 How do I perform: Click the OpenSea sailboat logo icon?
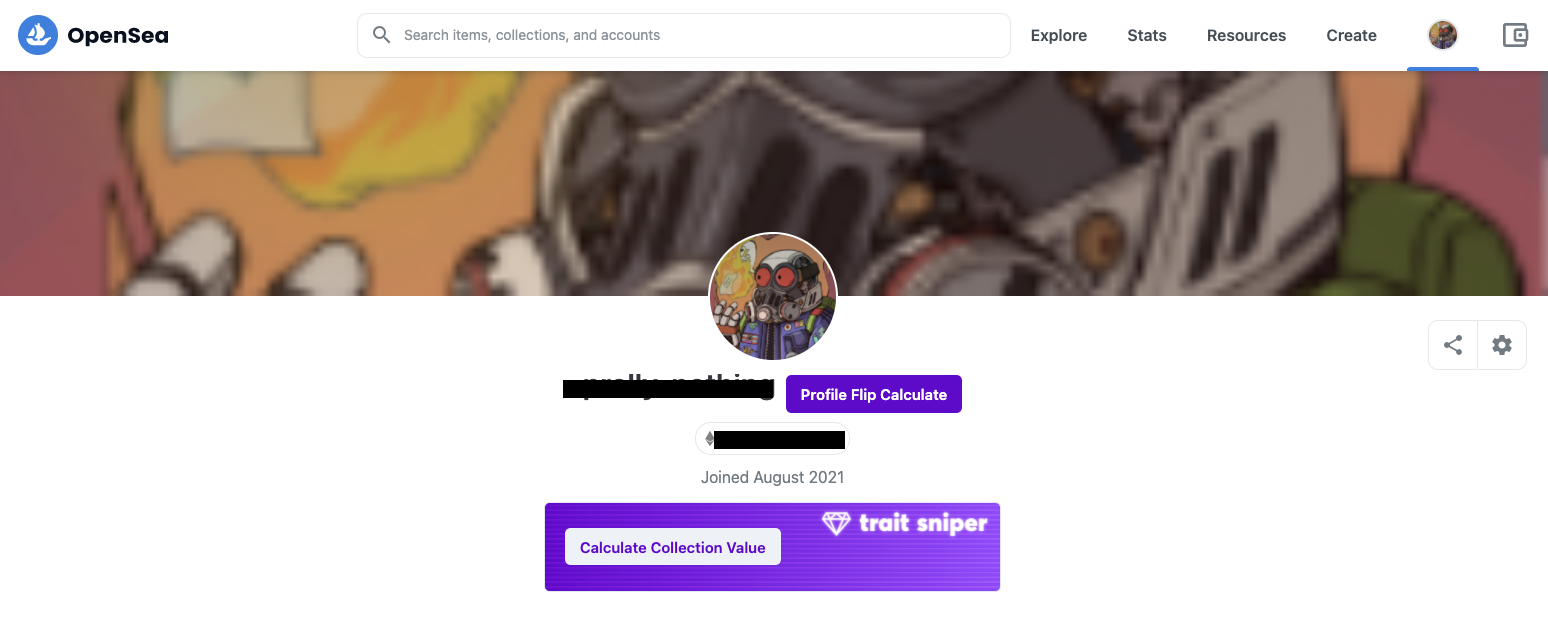pyautogui.click(x=38, y=35)
